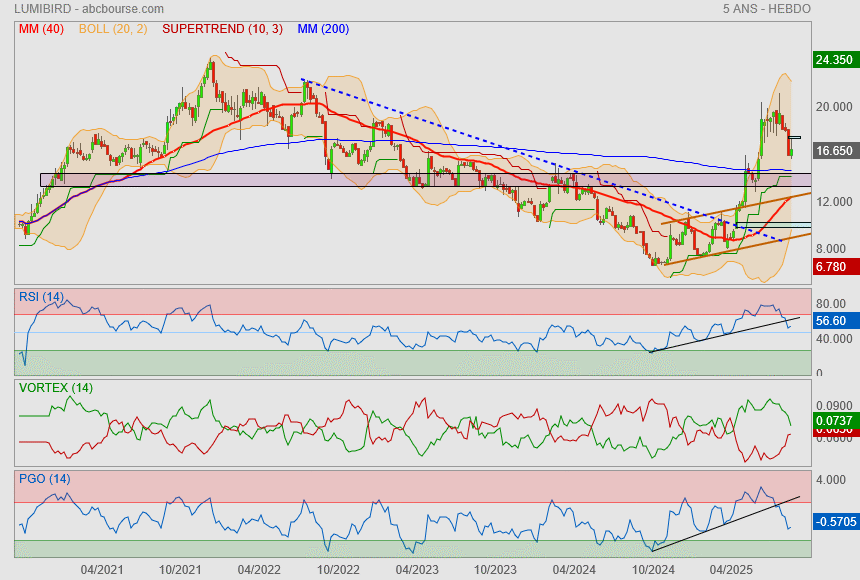Click the 04/2021 date on time axis
The width and height of the screenshot is (860, 580).
102,569
